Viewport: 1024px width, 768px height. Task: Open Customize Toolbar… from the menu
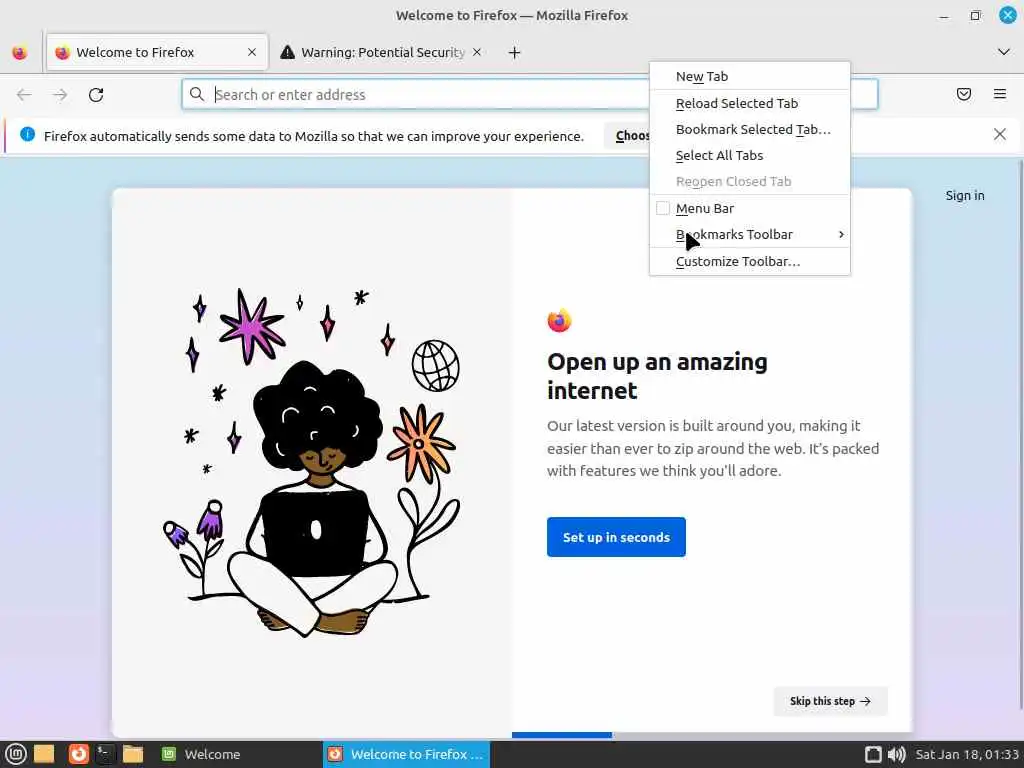pos(750,261)
